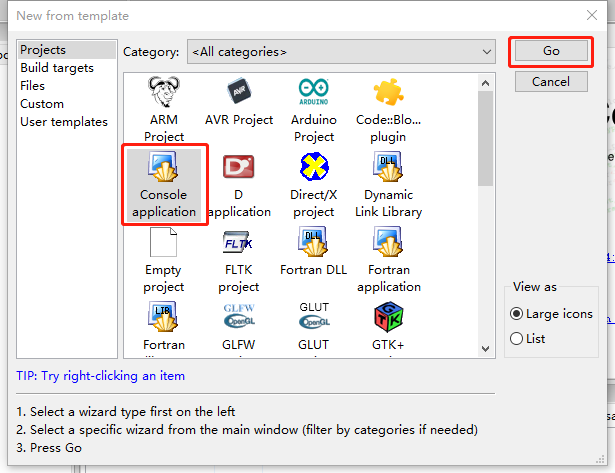Select the Code::Blocks plugin puzzle icon
Viewport: 615px width, 473px height.
(388, 92)
